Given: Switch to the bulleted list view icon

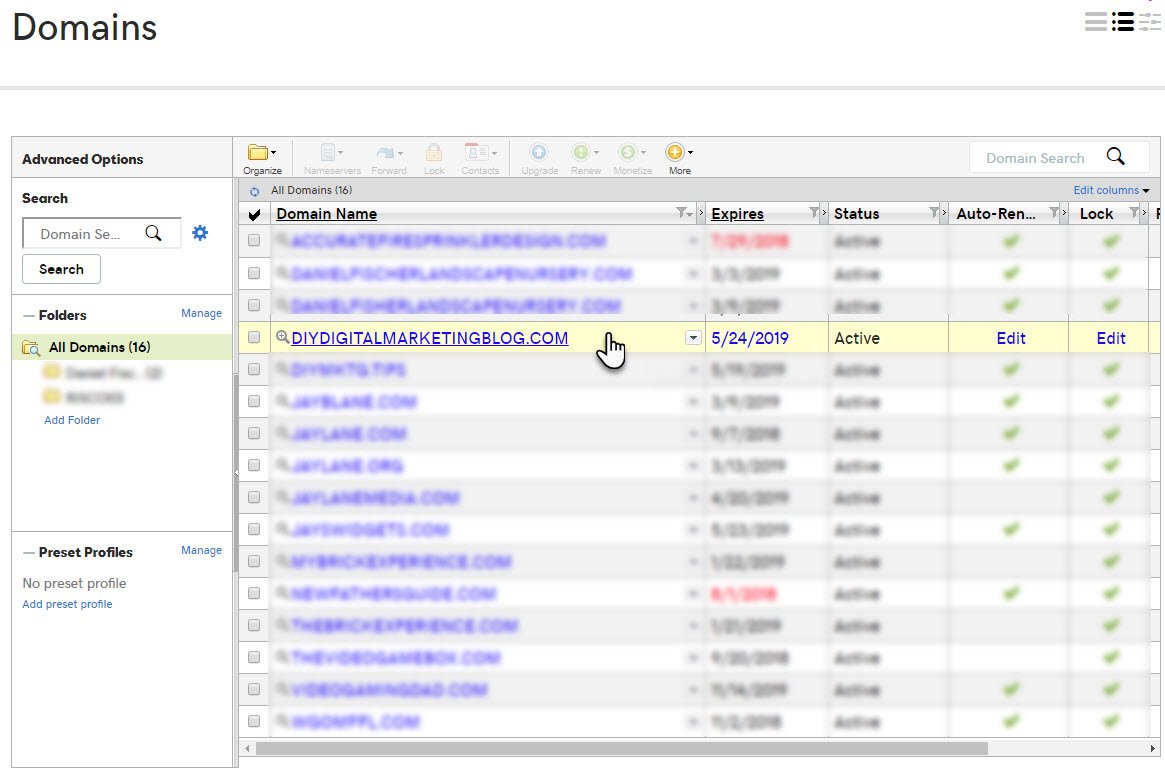Looking at the screenshot, I should click(x=1123, y=22).
